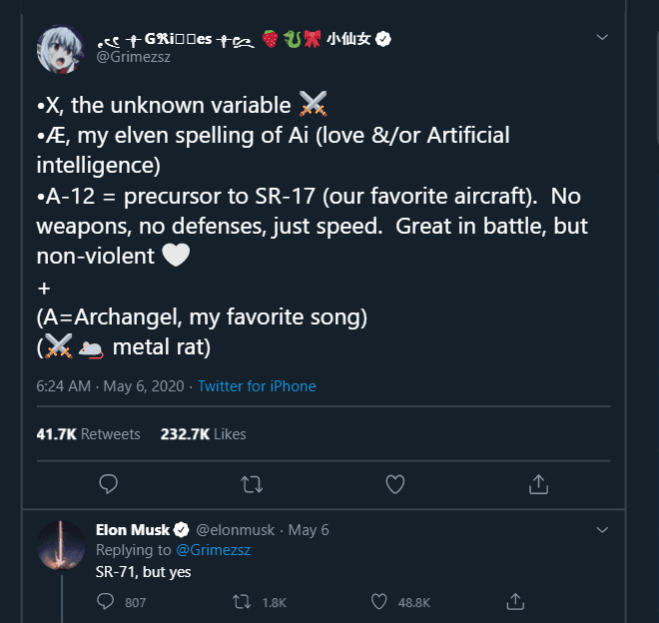Viewport: 659px width, 623px height.
Task: Click the Twitter for iPhone link
Action: coord(257,386)
